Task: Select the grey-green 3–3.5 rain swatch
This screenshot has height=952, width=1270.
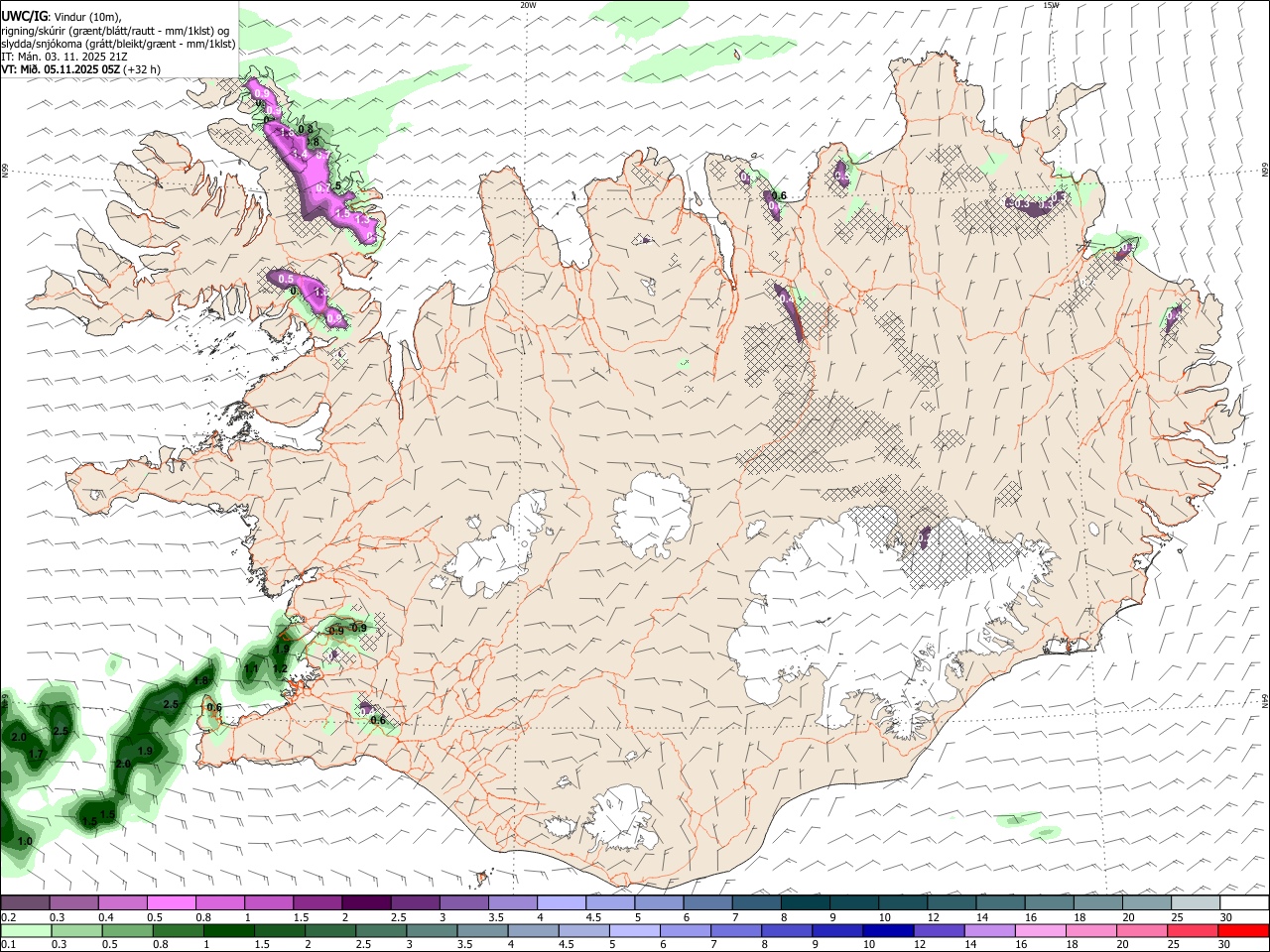Action: click(x=432, y=931)
